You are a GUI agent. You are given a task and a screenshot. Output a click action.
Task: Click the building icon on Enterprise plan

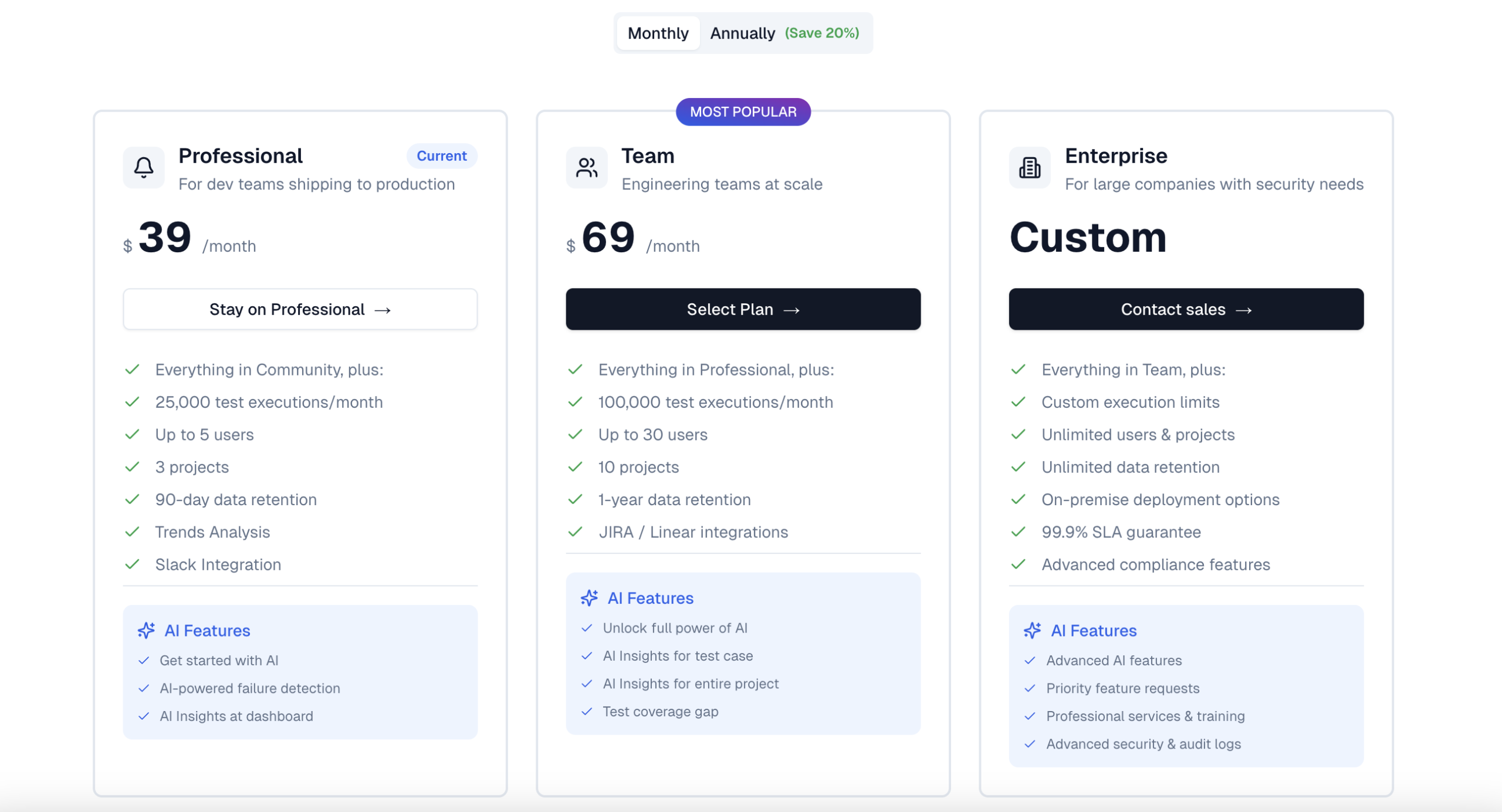point(1030,168)
